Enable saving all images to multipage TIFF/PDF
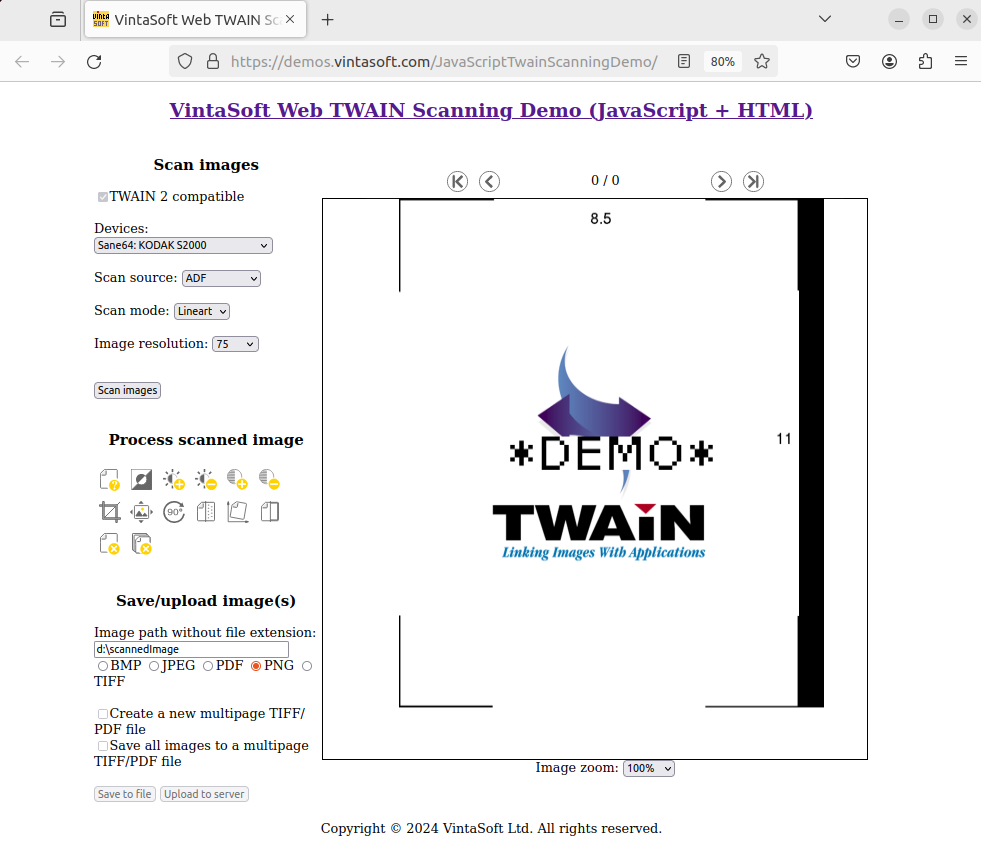 pyautogui.click(x=102, y=745)
